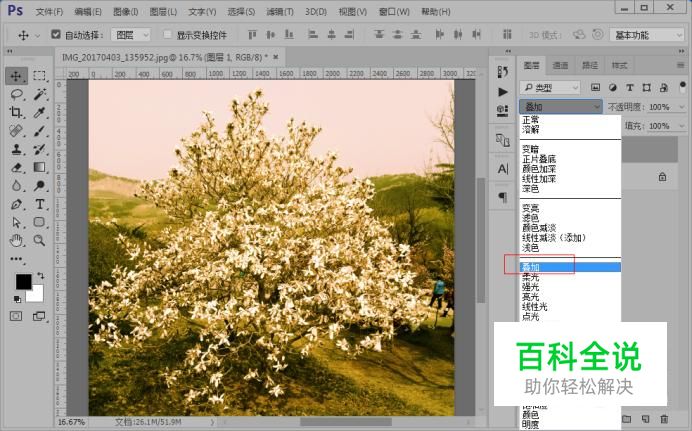Turn layer filtering on or off
This screenshot has width=692, height=431.
682,86
